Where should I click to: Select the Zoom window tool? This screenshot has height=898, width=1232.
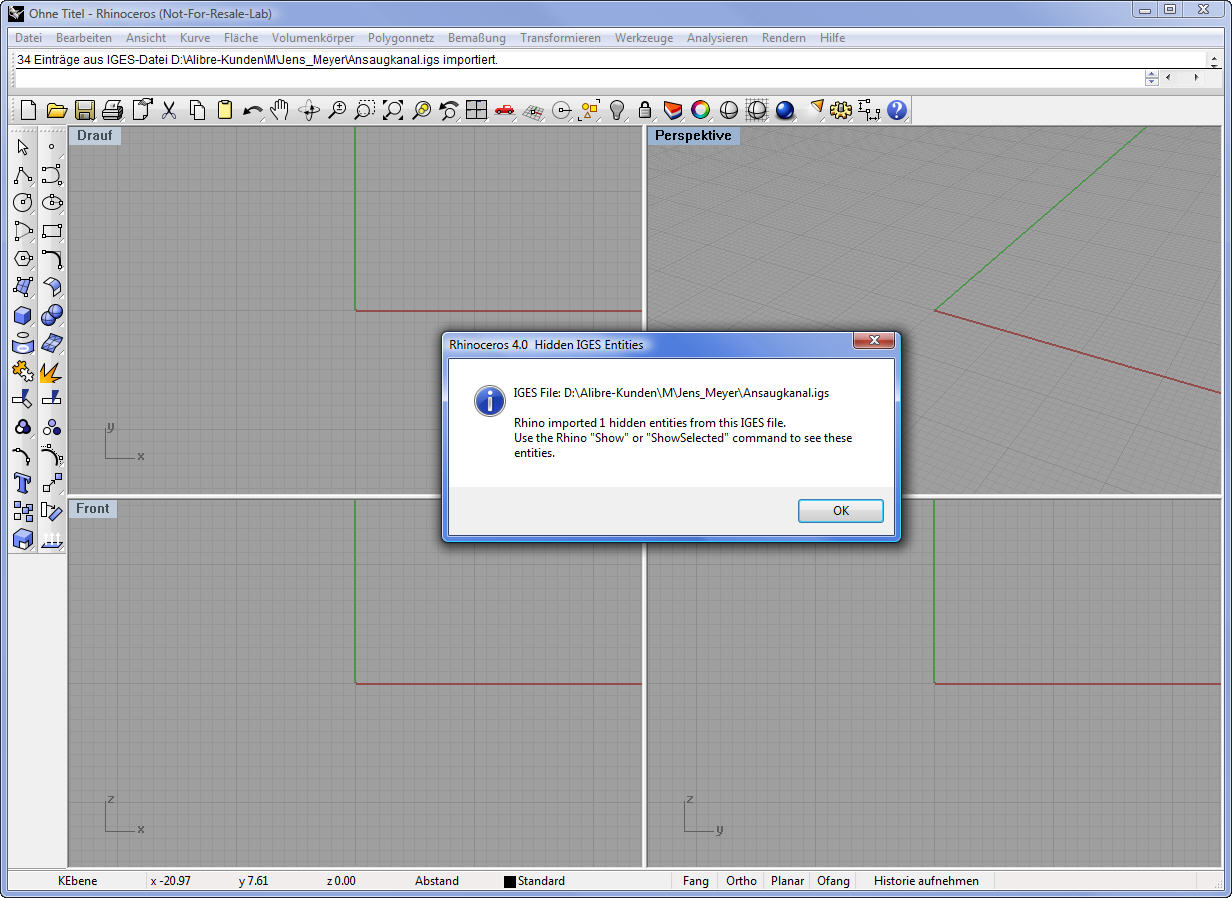[x=365, y=110]
